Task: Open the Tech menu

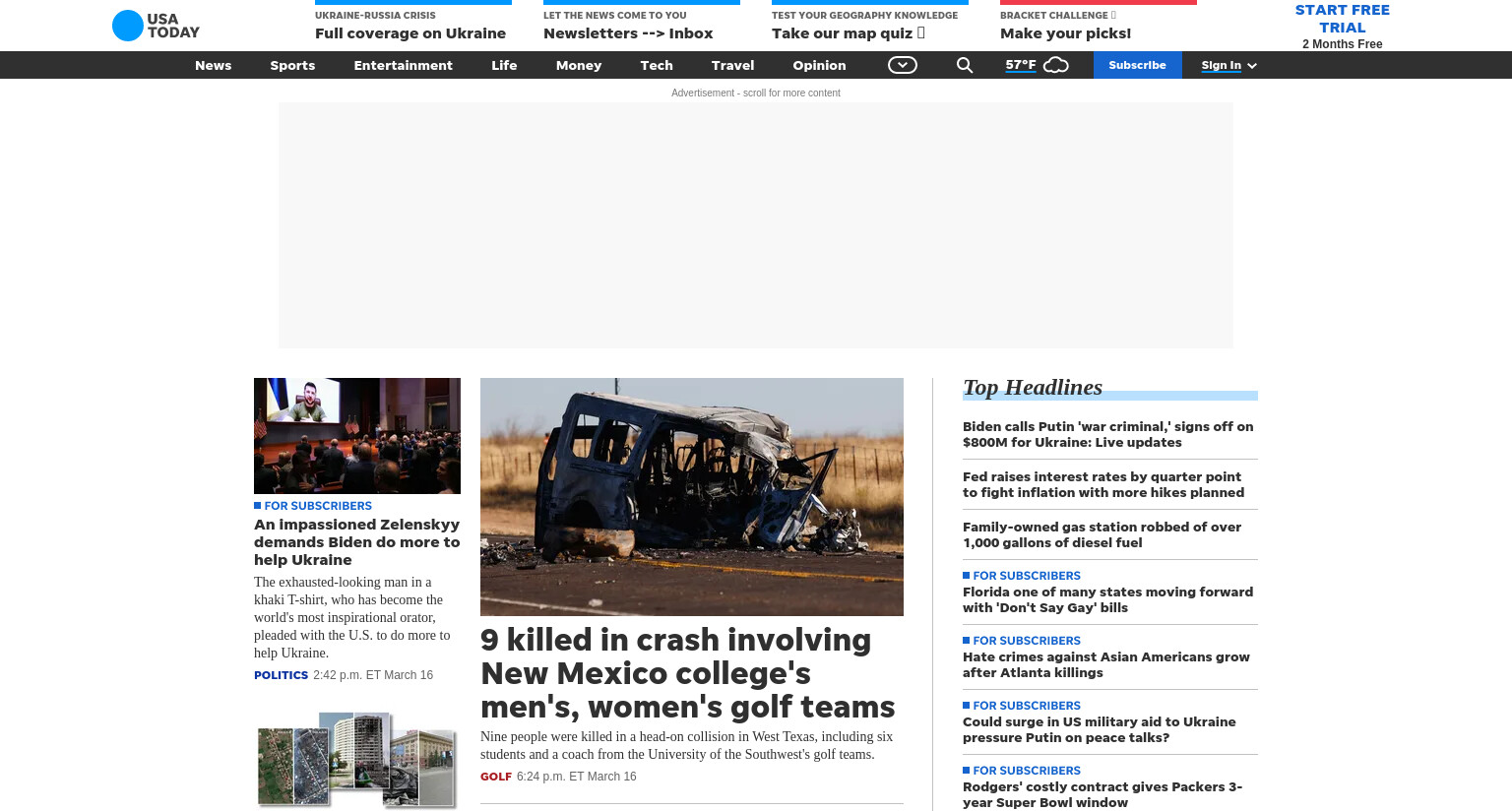Action: pos(657,65)
